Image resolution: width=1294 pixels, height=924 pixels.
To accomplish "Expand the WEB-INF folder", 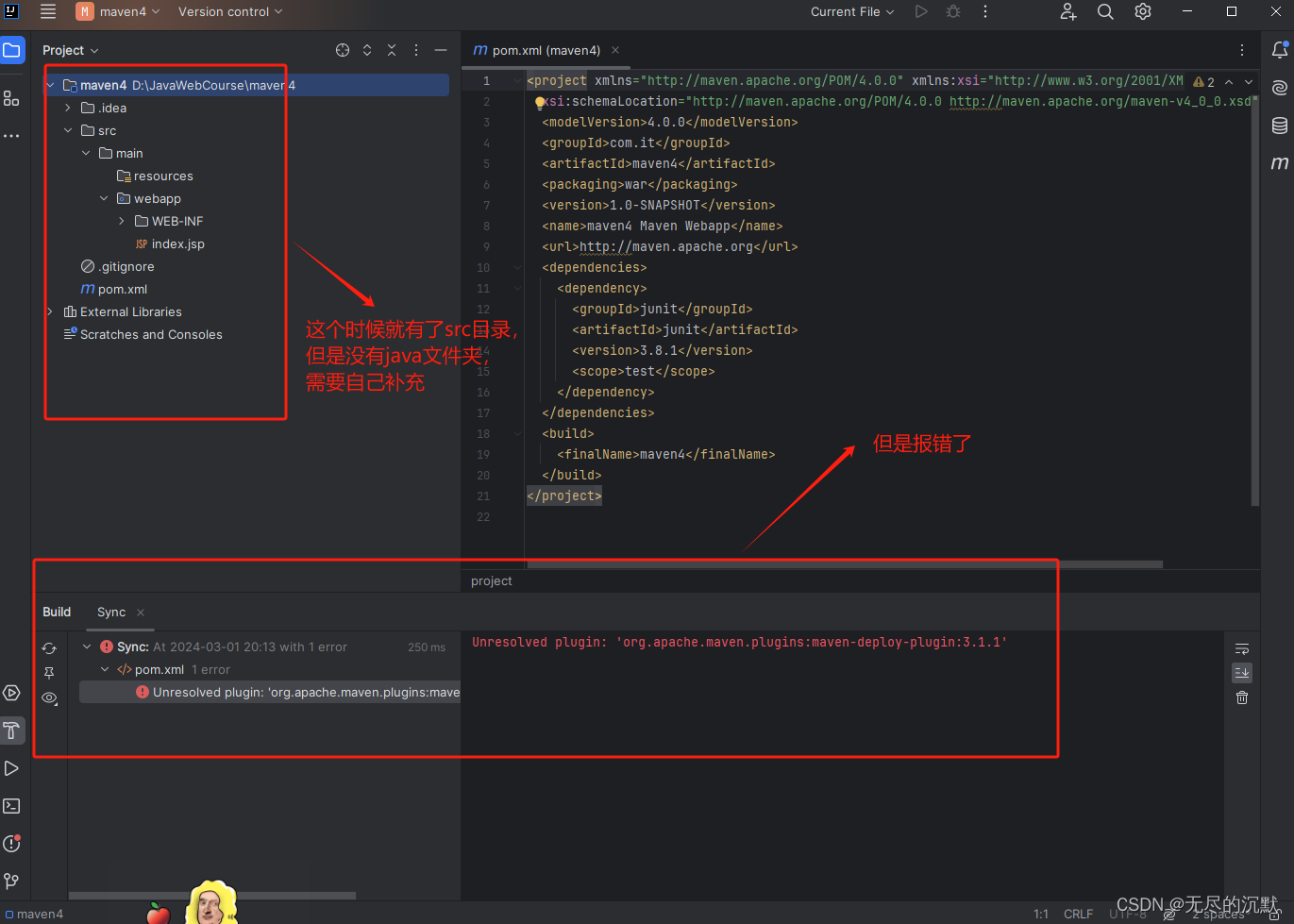I will point(122,221).
